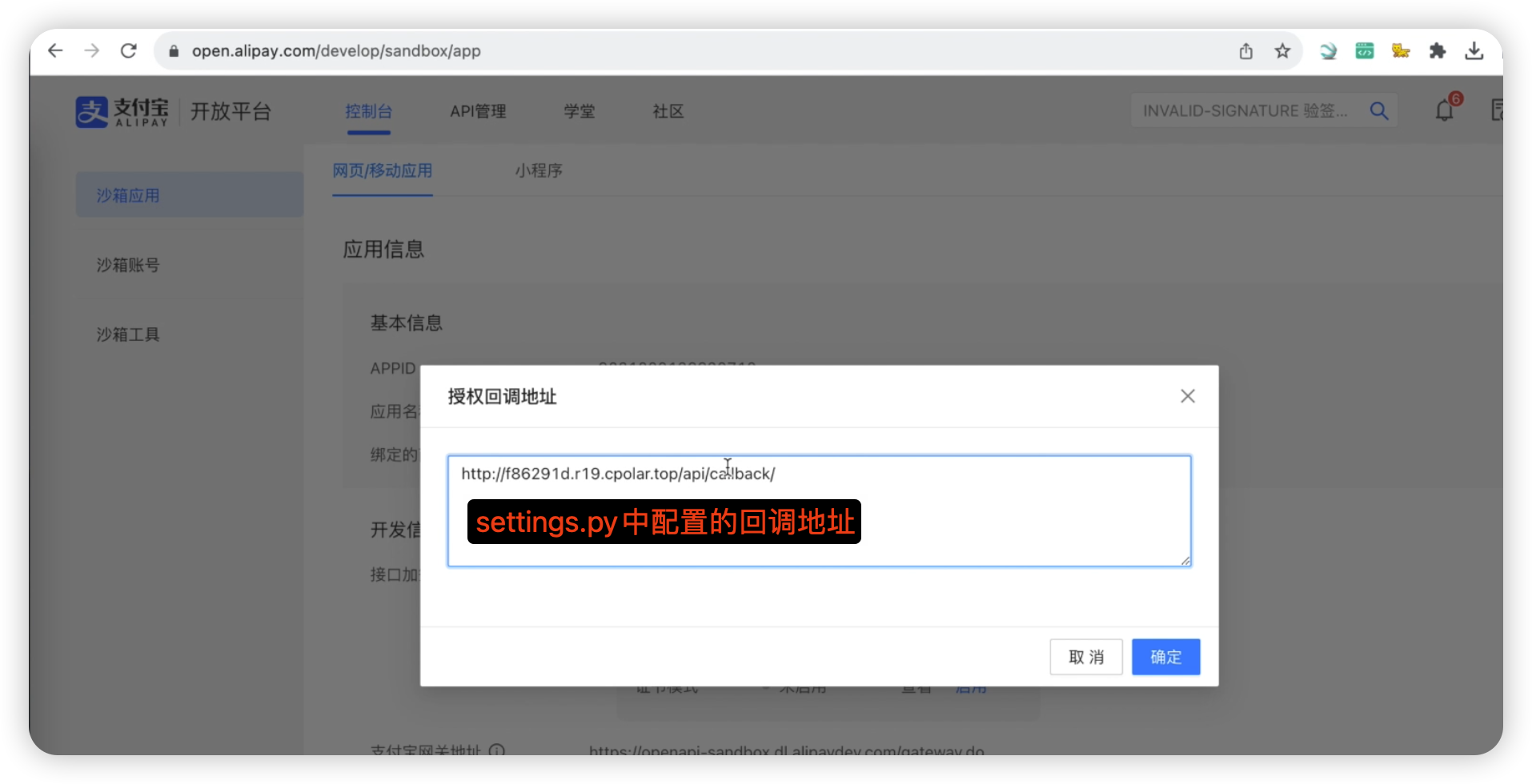Go back with the browser back arrow
Image resolution: width=1532 pixels, height=784 pixels.
tap(55, 51)
